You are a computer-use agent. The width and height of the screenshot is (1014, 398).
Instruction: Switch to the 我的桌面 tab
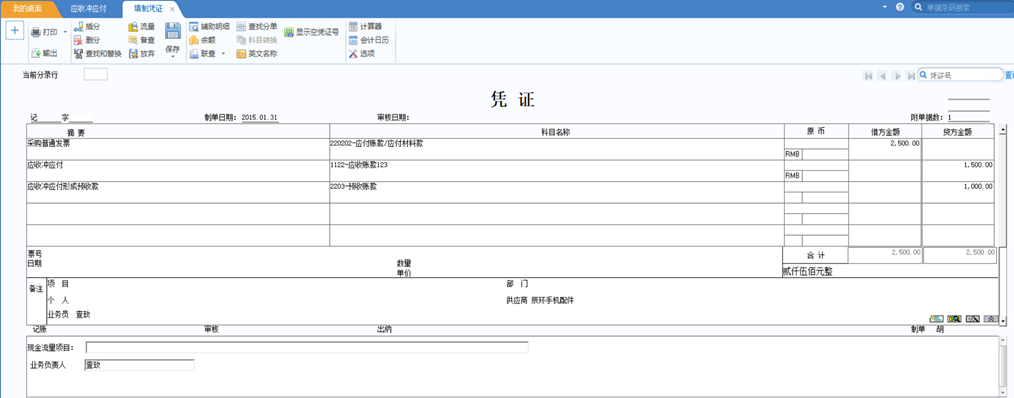click(28, 10)
